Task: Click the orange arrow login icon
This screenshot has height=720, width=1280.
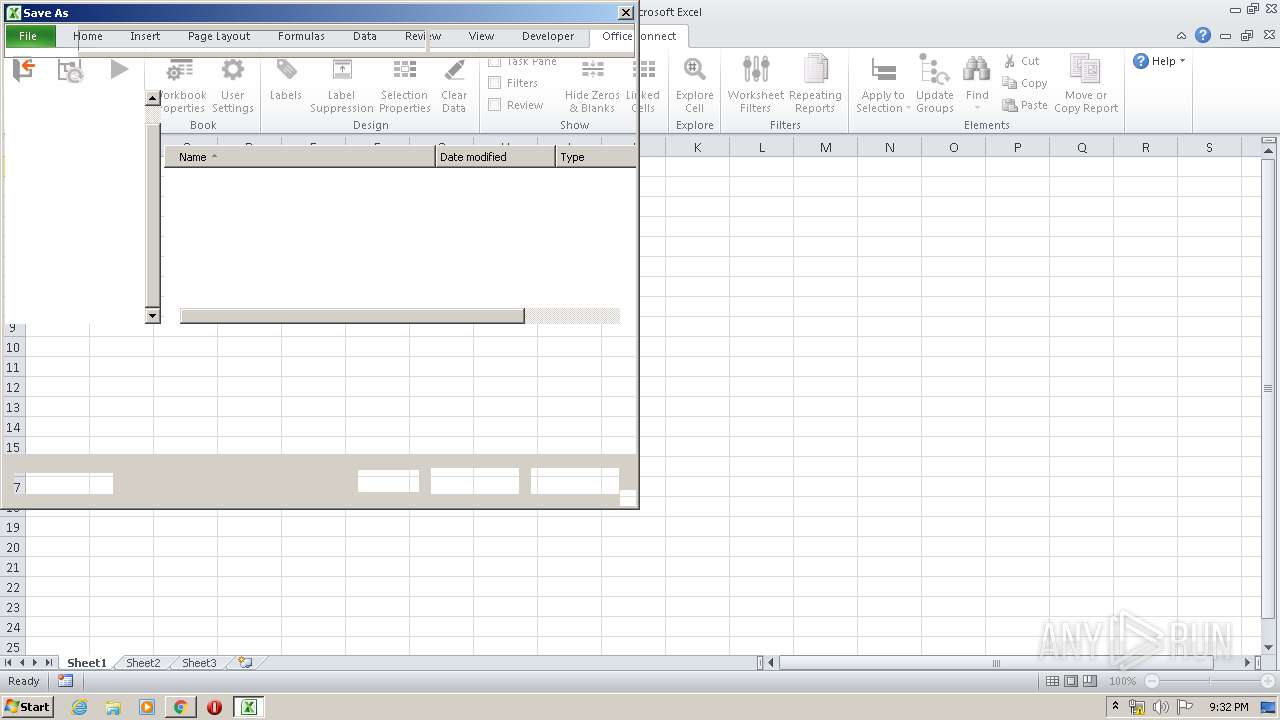Action: point(24,70)
